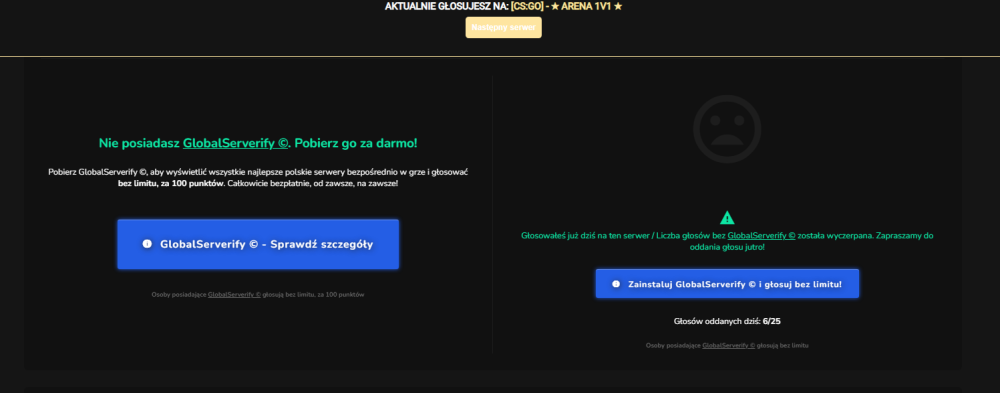Viewport: 1000px width, 393px height.
Task: Click the text 'Głosów oddanych dziś: 6/25'
Action: coord(727,322)
